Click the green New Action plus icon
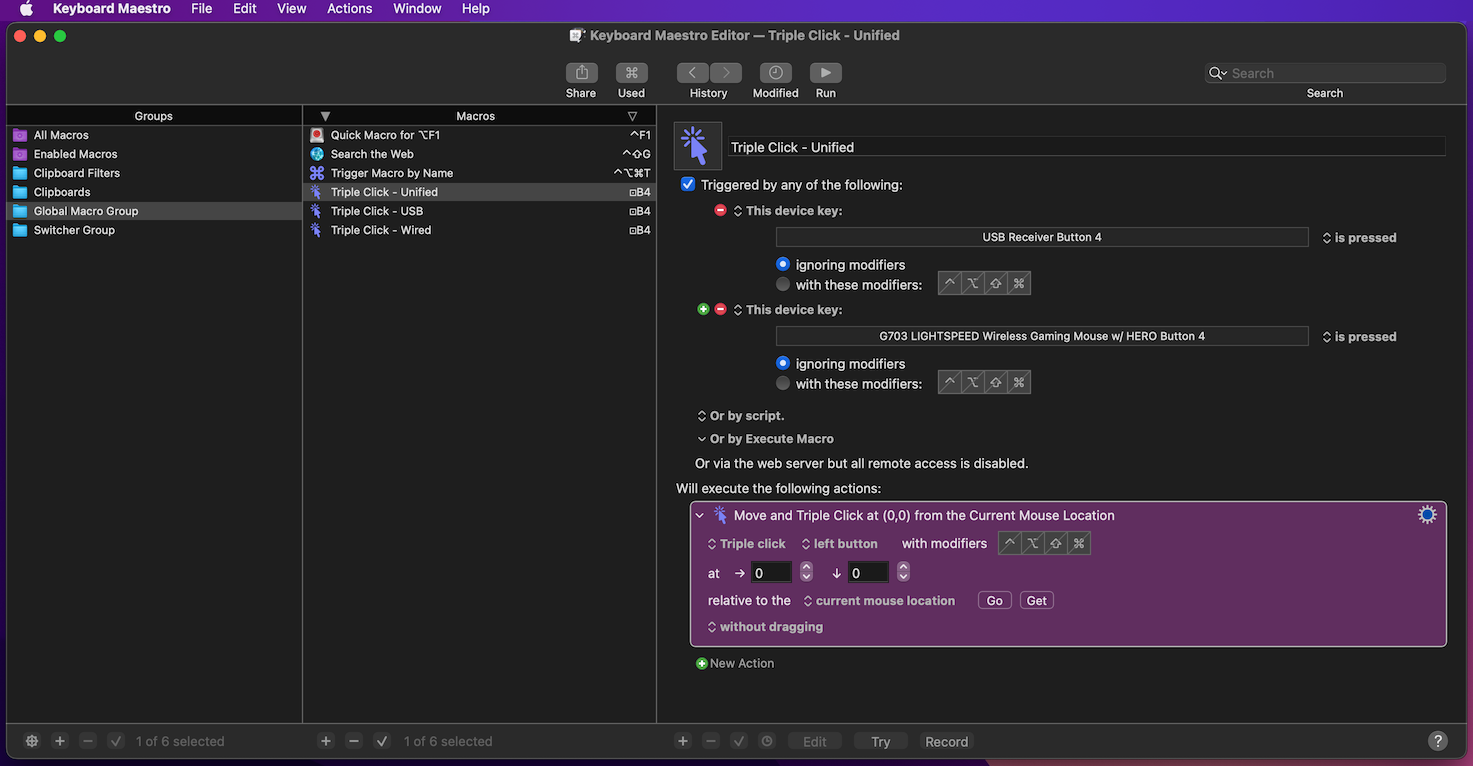This screenshot has width=1473, height=766. point(702,663)
